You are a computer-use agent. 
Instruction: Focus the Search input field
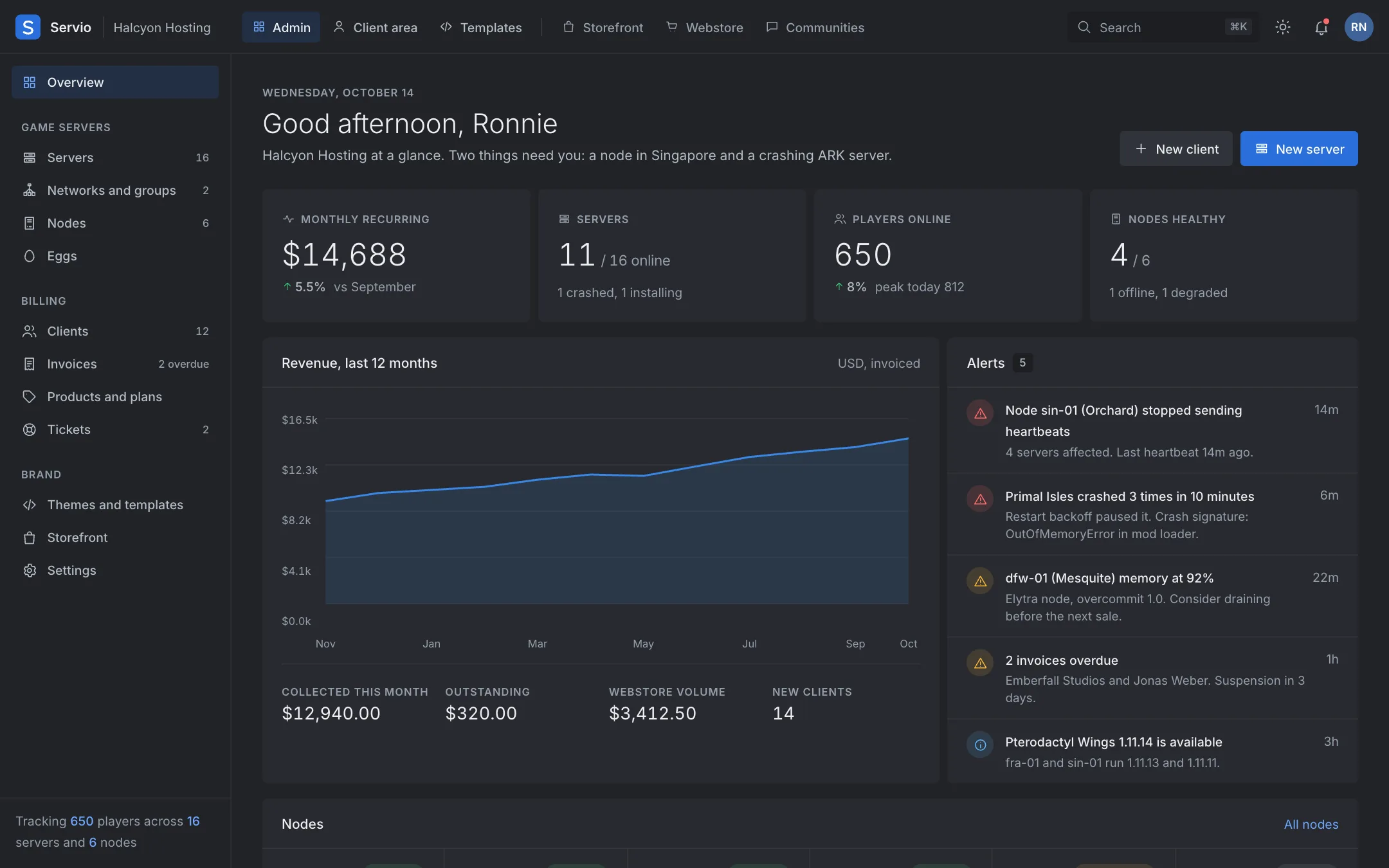[1163, 27]
